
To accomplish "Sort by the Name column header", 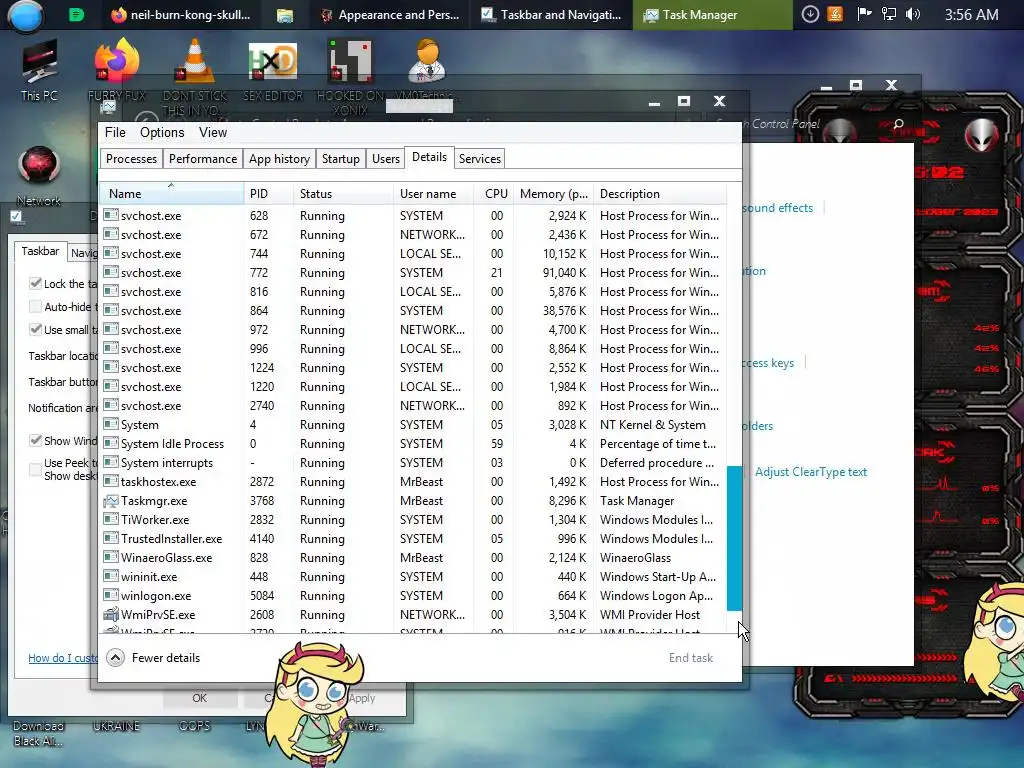I will (172, 194).
